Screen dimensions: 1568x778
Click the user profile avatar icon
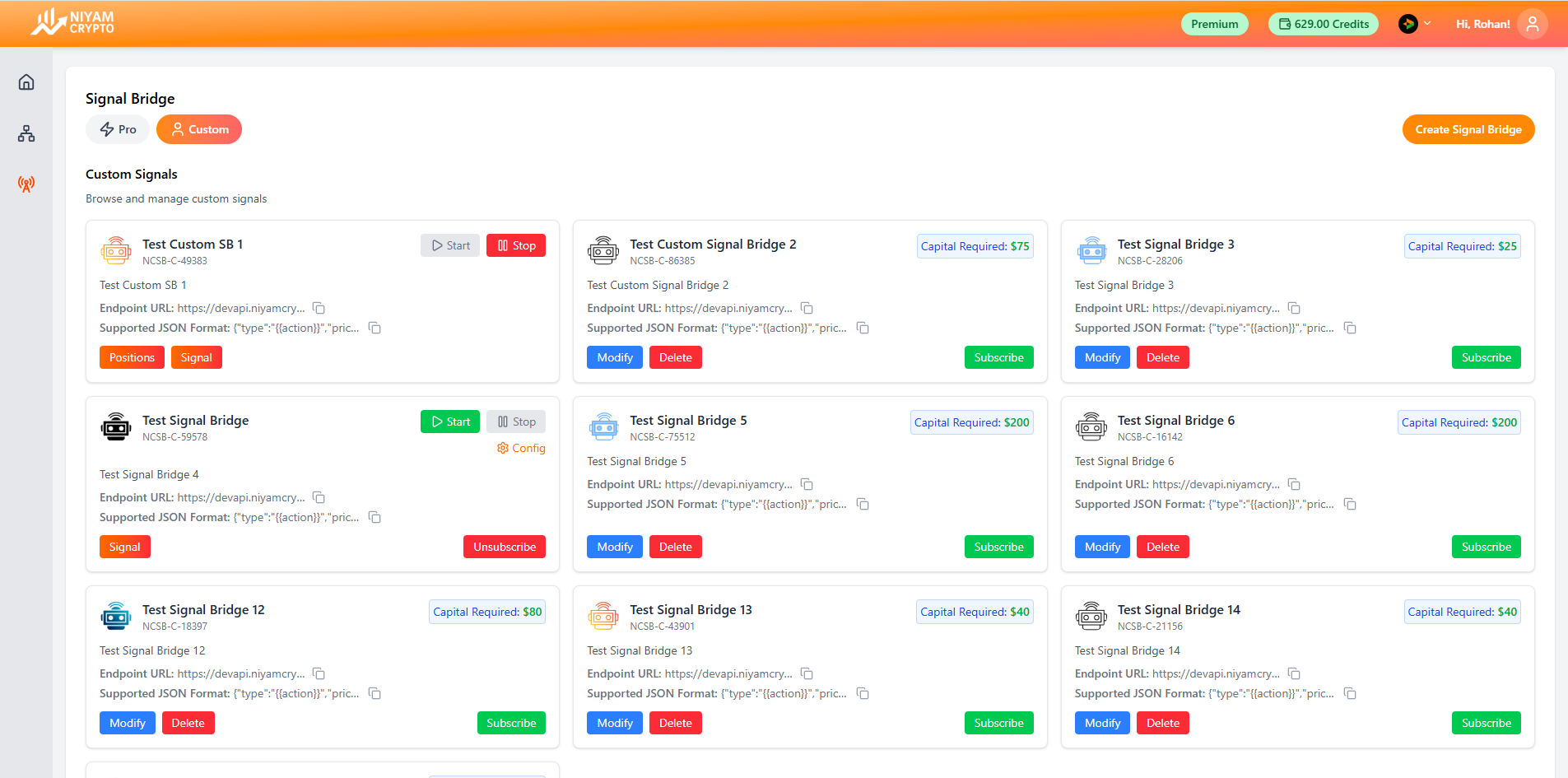[x=1532, y=24]
